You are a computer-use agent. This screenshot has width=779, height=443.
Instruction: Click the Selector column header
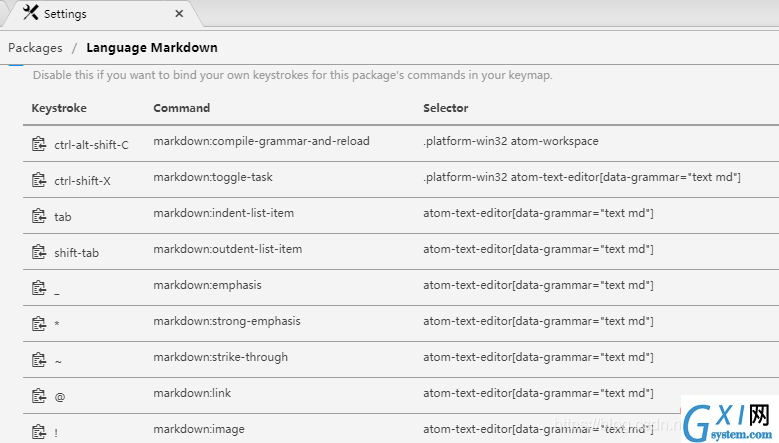pyautogui.click(x=446, y=108)
